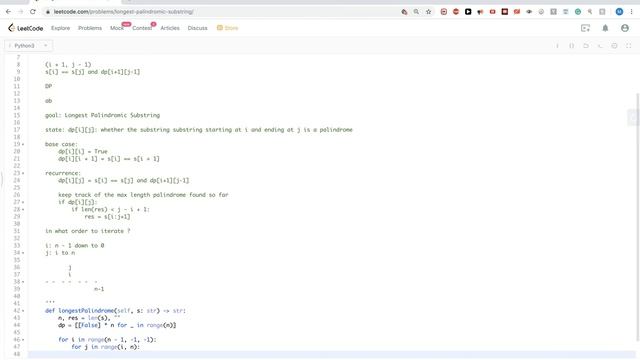
Task: Click the LeetCode logo
Action: pos(25,28)
